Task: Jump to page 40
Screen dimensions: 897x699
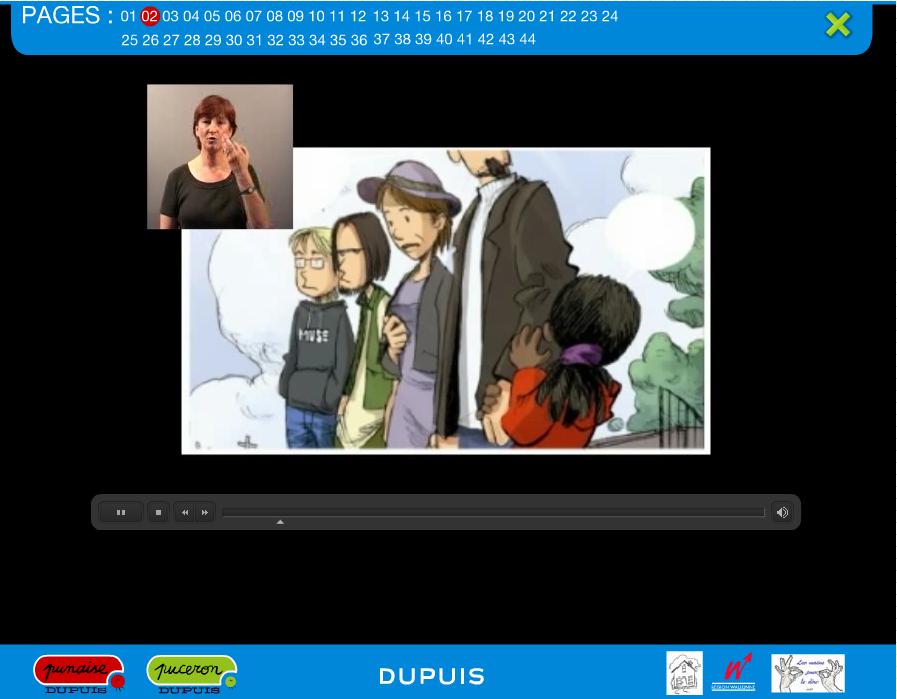Action: [x=444, y=39]
